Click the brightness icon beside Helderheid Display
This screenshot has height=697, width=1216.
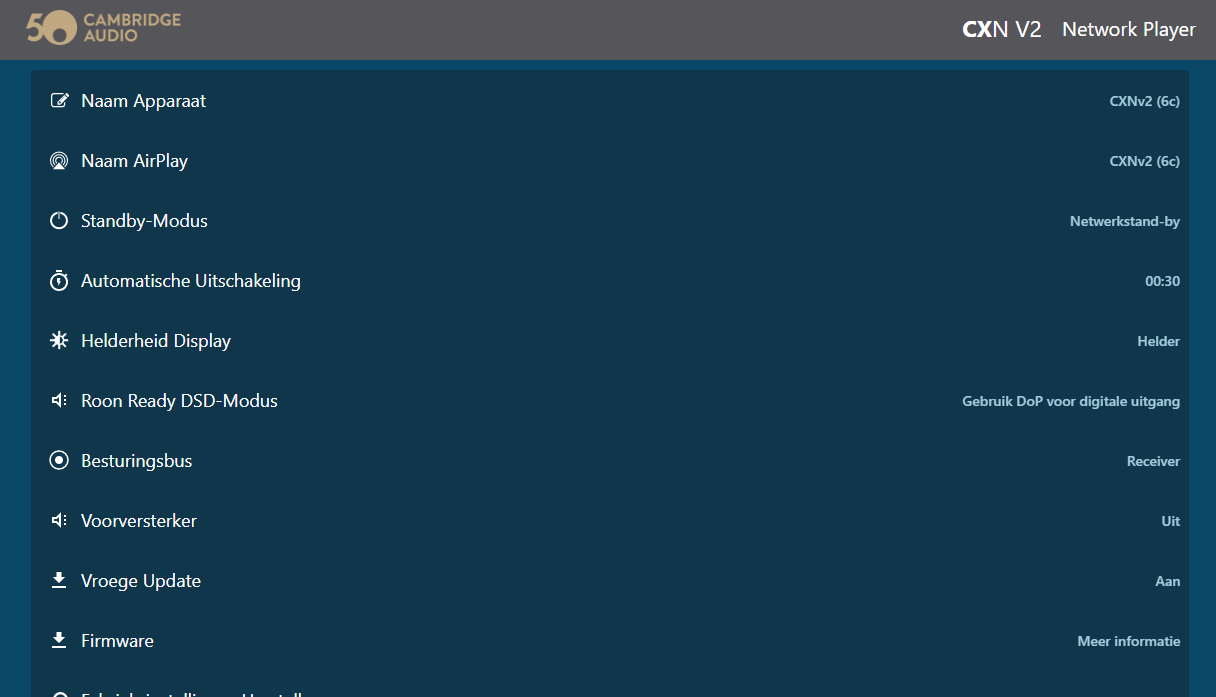(59, 341)
